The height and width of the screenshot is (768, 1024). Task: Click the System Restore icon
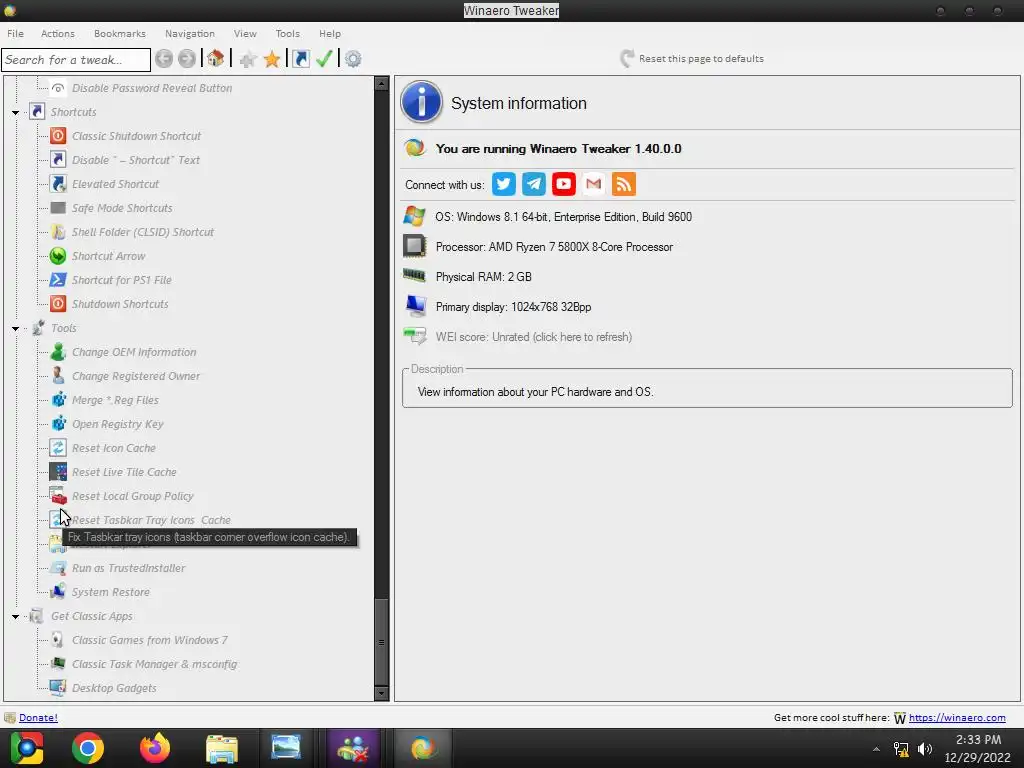point(58,592)
